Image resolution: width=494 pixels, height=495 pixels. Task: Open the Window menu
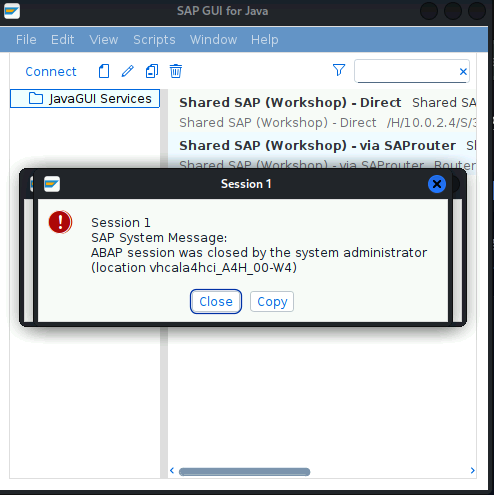[213, 40]
